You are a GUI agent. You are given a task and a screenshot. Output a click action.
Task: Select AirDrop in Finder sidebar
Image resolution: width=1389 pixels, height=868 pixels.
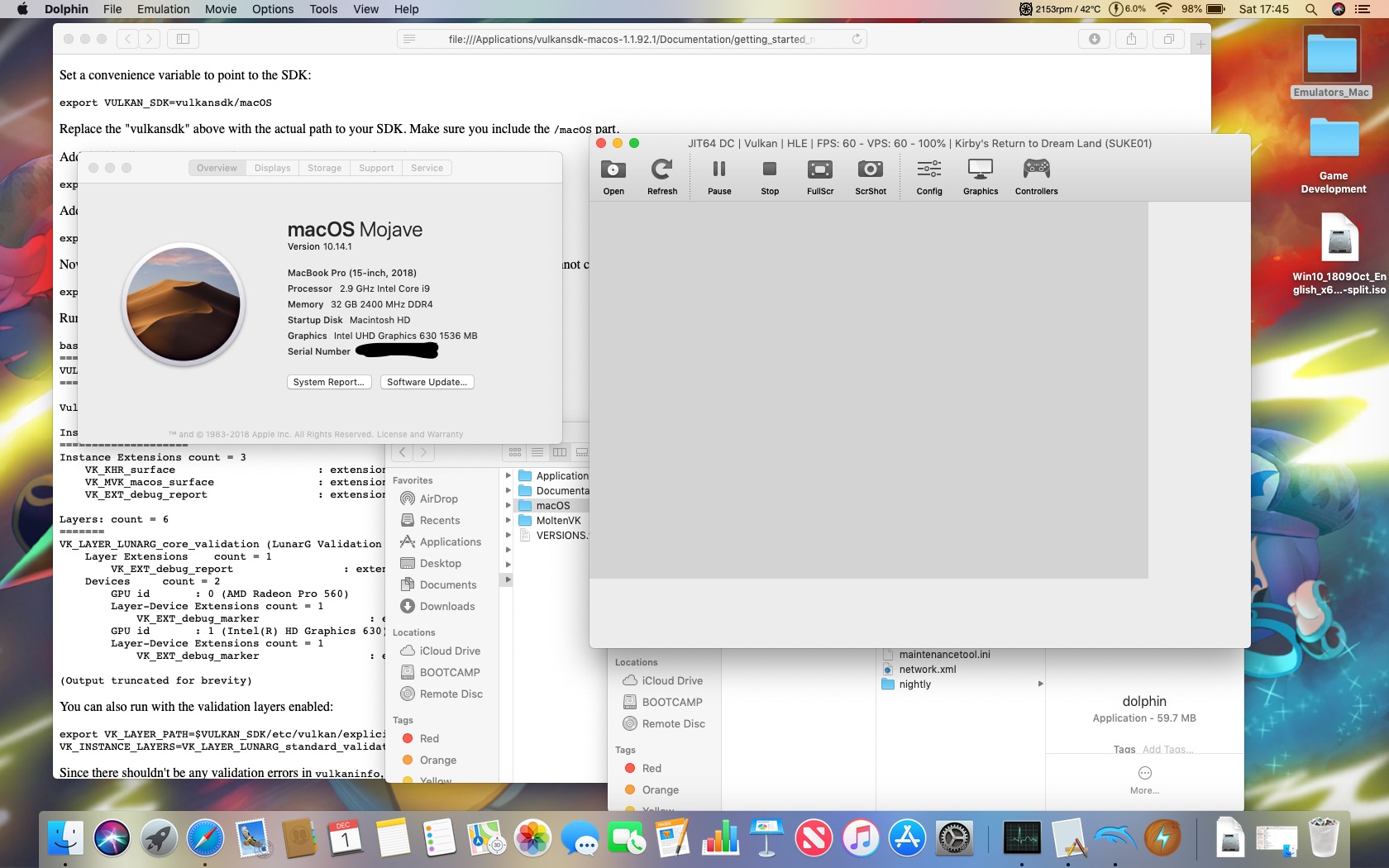click(x=438, y=498)
